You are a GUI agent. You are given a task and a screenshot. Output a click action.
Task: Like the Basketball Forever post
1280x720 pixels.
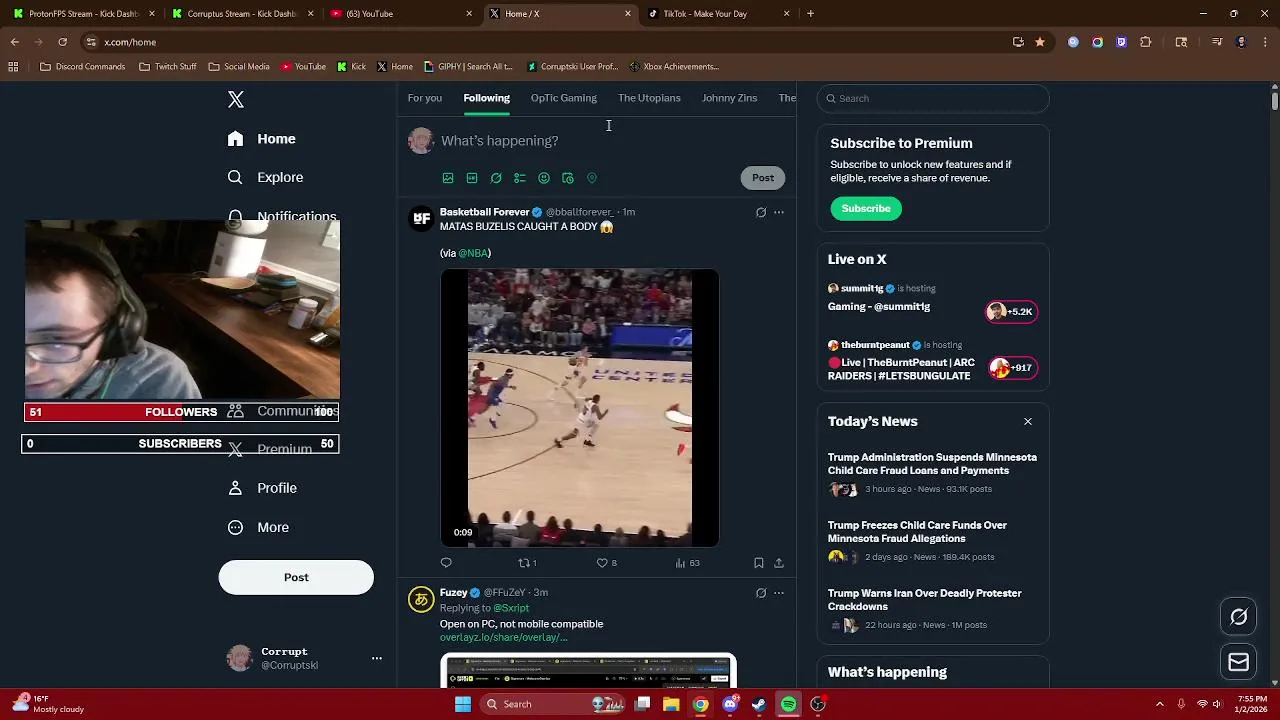(606, 563)
